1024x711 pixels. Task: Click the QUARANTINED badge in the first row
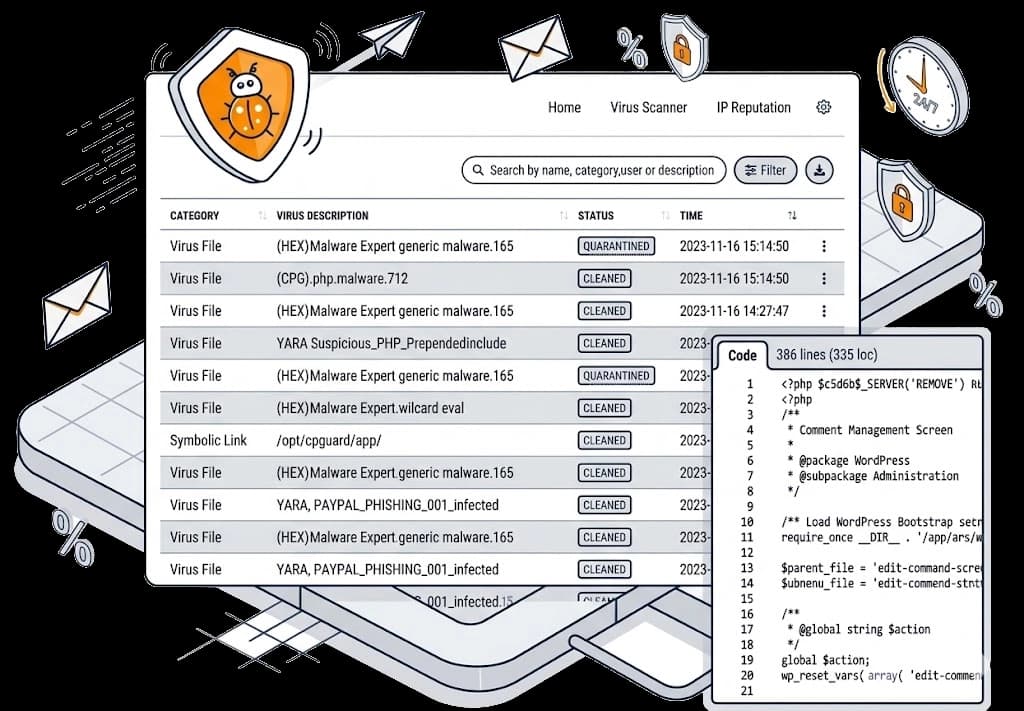coord(616,246)
